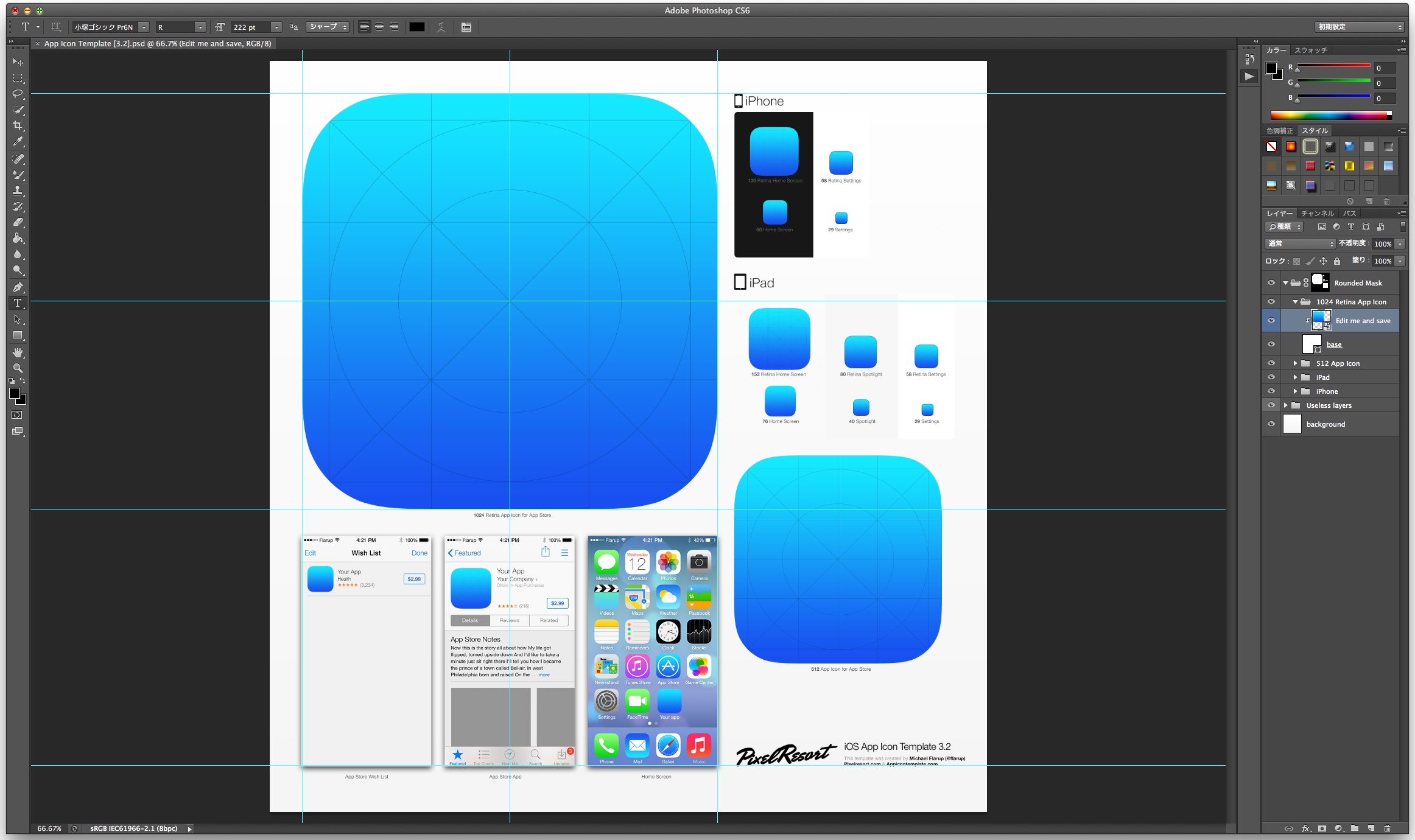This screenshot has height=840, width=1415.
Task: Select the Horizontal Type tool
Action: (x=18, y=303)
